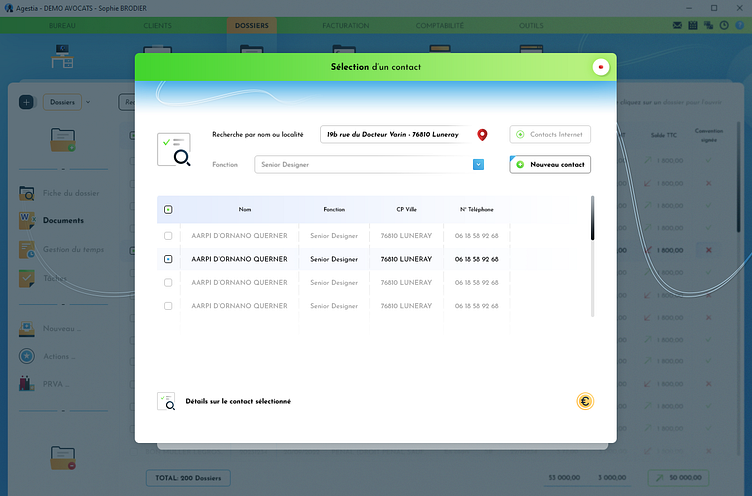
Task: Click the icon next to Détails sur le contact
Action: (166, 401)
